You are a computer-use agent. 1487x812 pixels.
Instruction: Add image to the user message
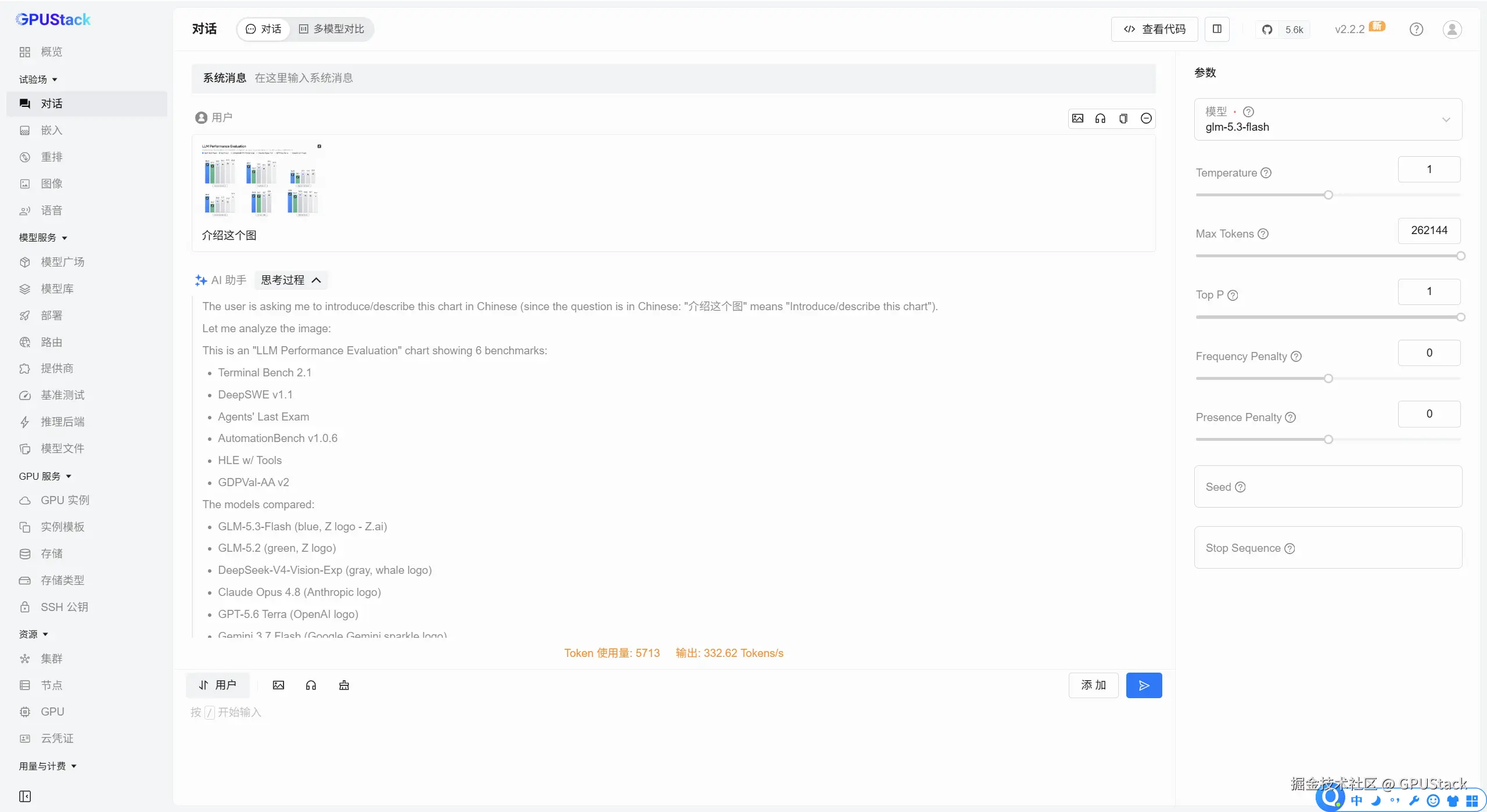1077,118
